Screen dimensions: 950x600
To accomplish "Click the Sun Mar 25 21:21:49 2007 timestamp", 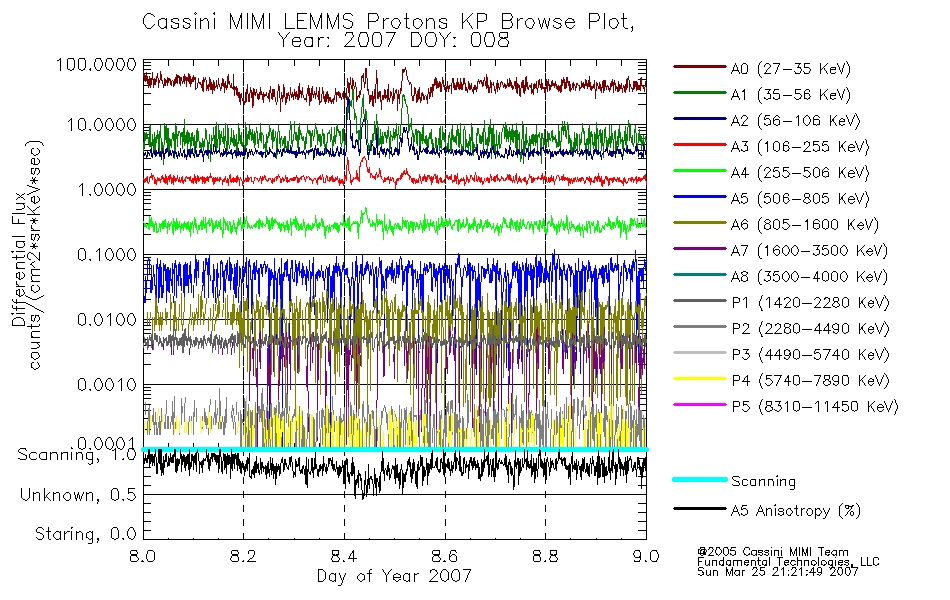I will point(777,572).
